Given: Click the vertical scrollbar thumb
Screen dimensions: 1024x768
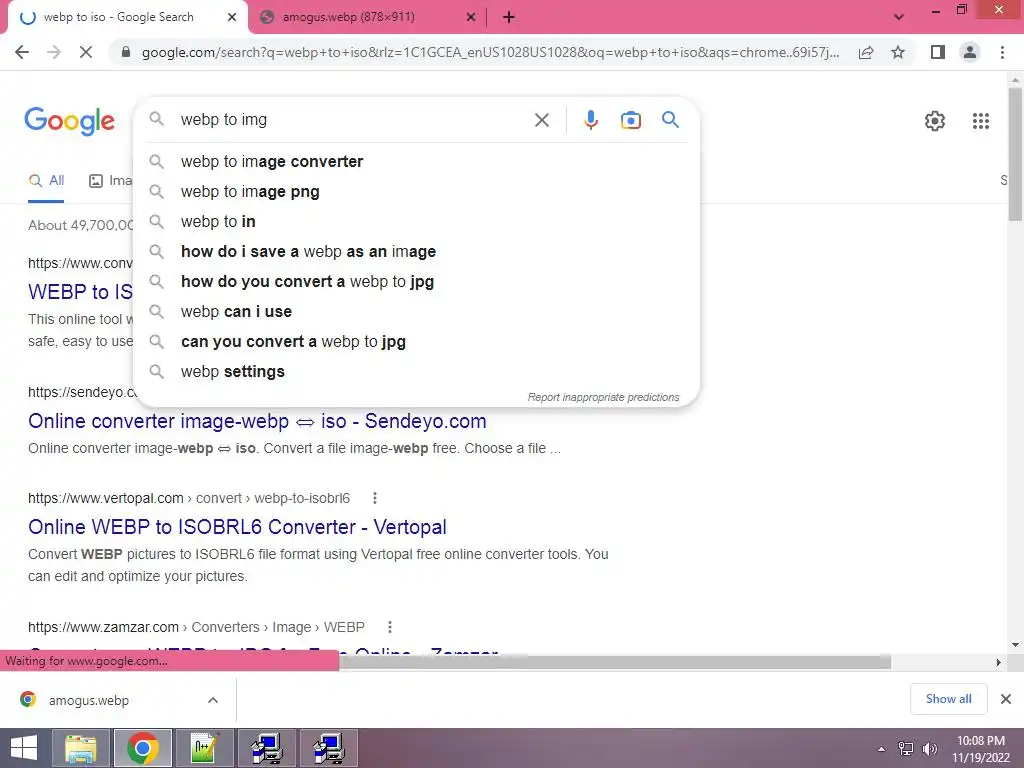Looking at the screenshot, I should click(1015, 153).
